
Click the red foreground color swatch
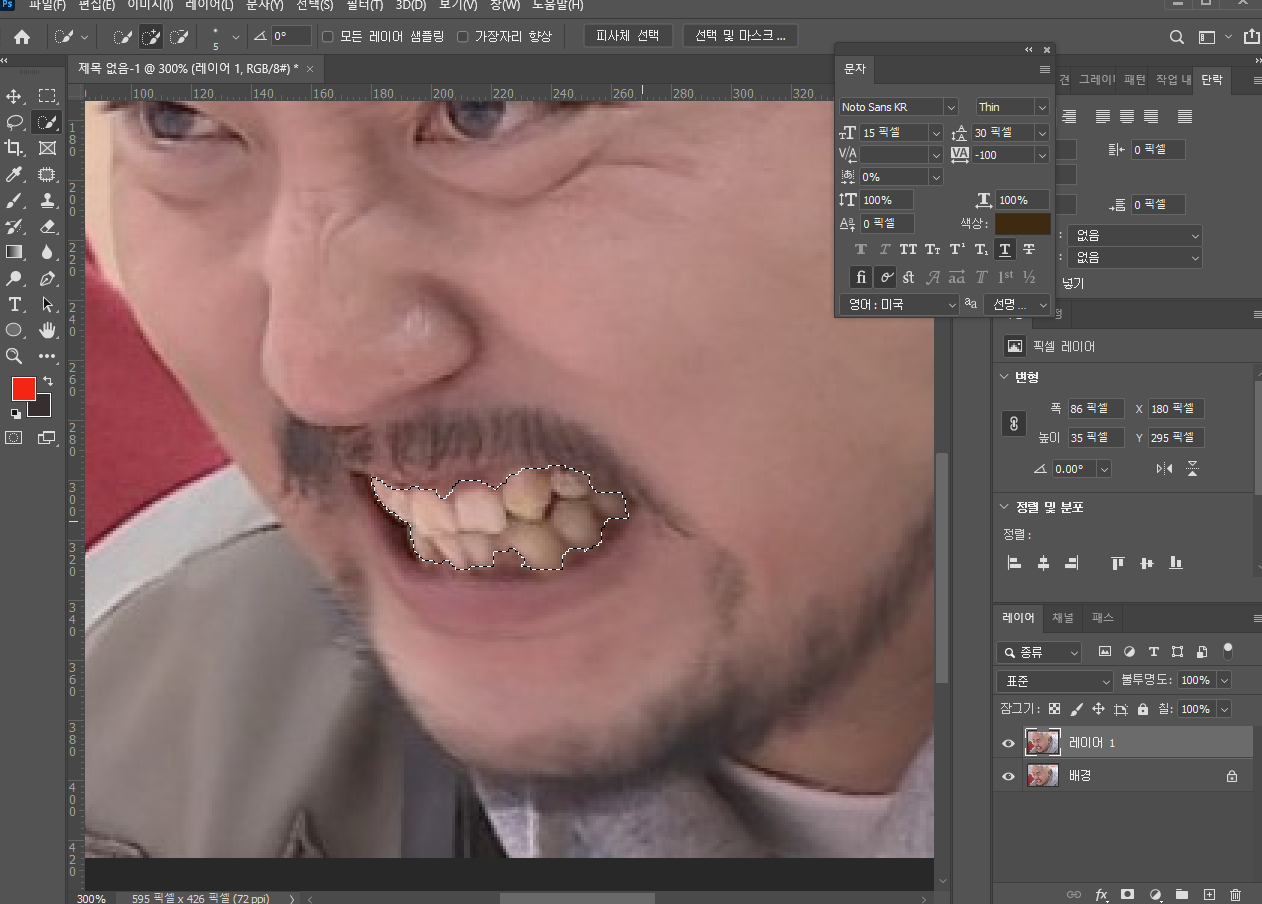[x=23, y=389]
